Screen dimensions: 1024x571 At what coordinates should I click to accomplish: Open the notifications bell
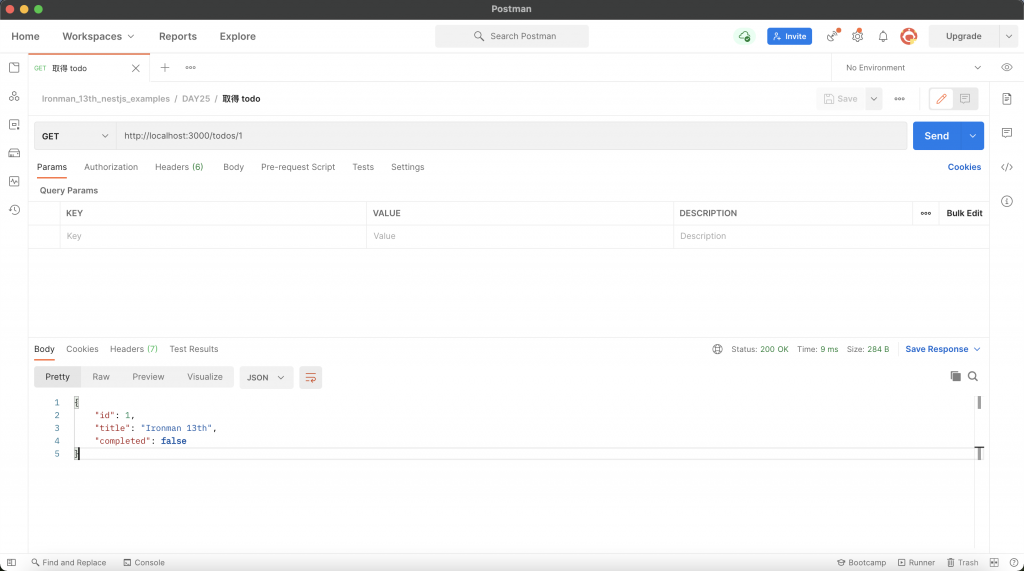point(882,37)
